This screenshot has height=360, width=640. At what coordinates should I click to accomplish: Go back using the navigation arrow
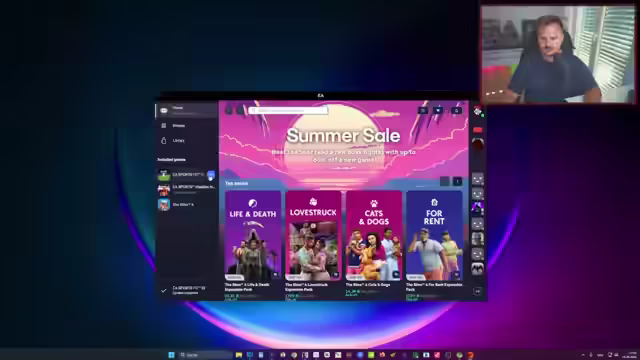[x=229, y=110]
